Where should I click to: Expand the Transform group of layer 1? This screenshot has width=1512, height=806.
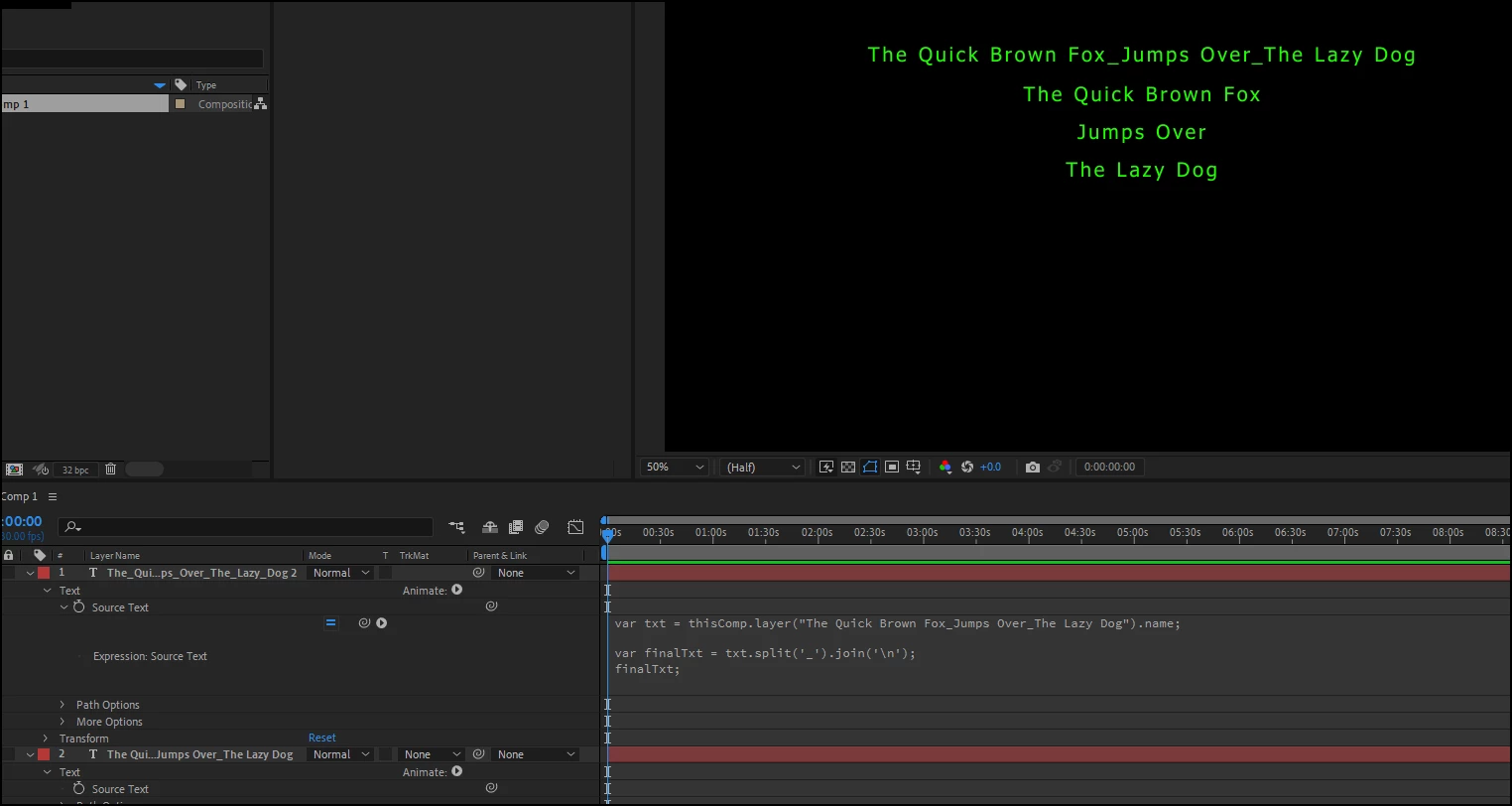[46, 739]
